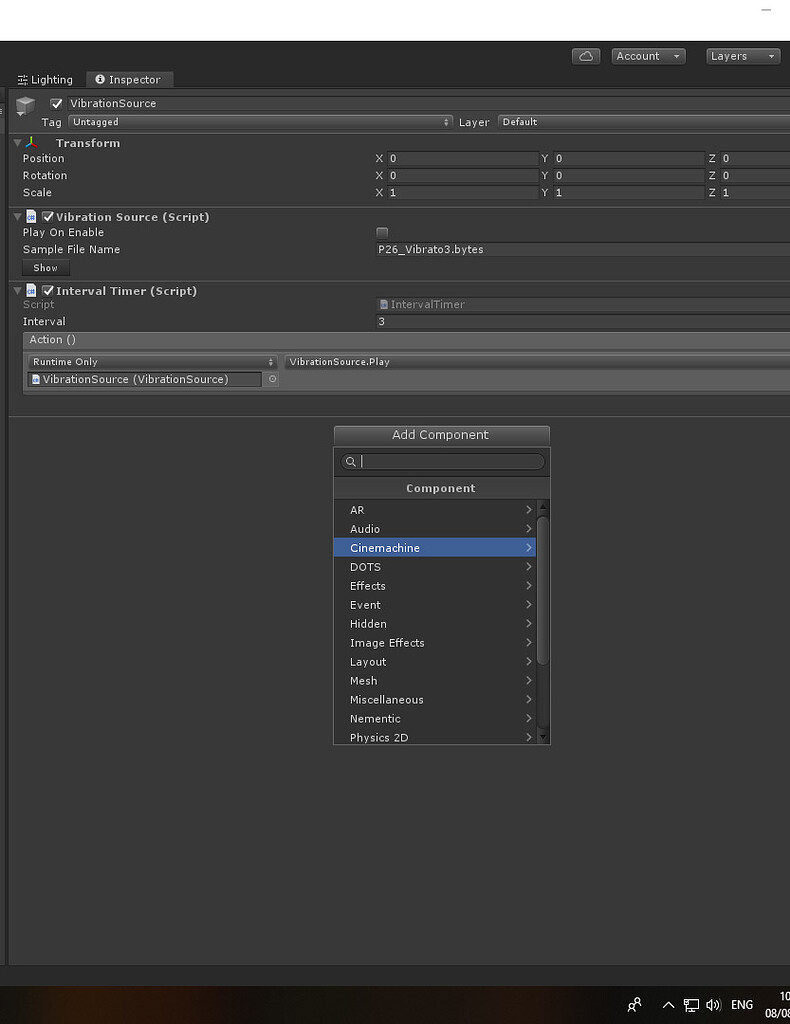Open the Audio component category

pyautogui.click(x=435, y=529)
